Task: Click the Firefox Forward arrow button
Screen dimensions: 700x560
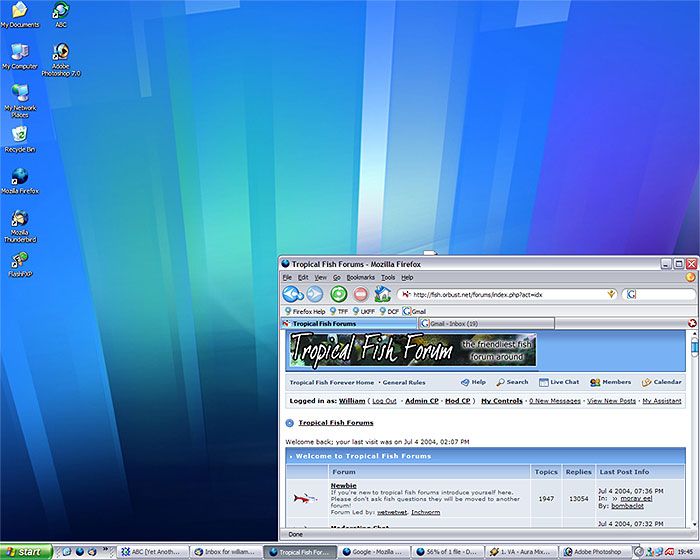Action: pos(315,294)
